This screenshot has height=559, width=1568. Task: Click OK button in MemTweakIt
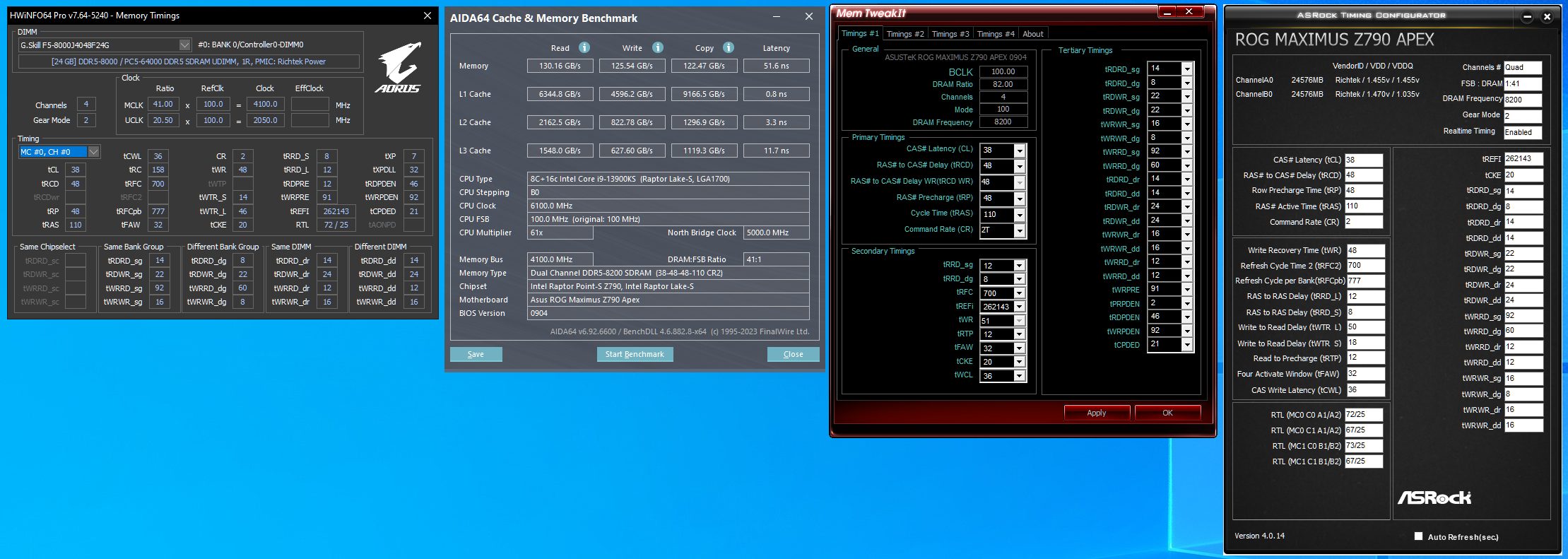pyautogui.click(x=1167, y=413)
